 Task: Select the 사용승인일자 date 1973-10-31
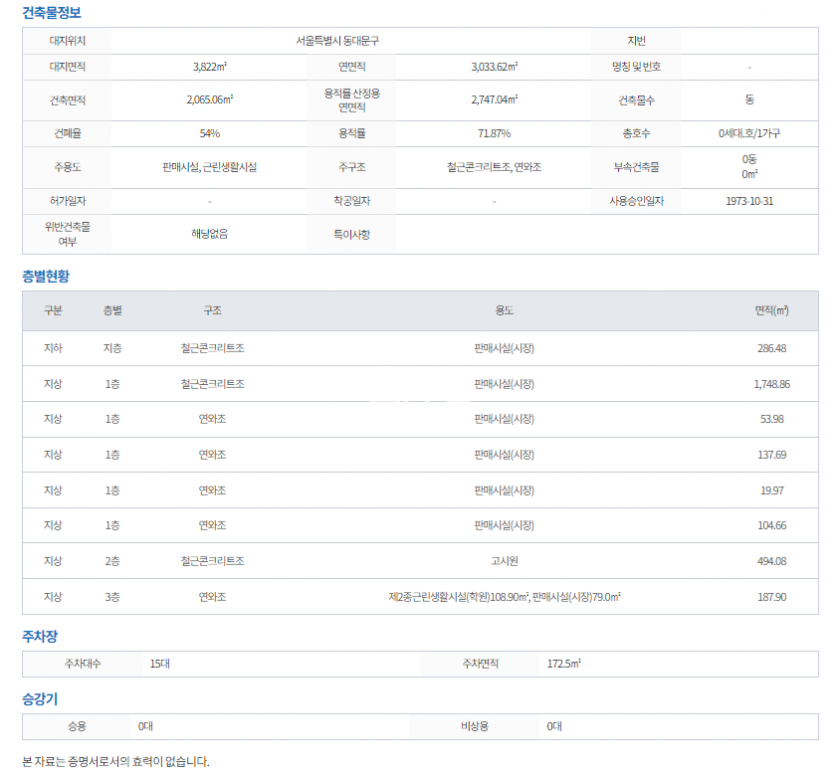point(749,201)
